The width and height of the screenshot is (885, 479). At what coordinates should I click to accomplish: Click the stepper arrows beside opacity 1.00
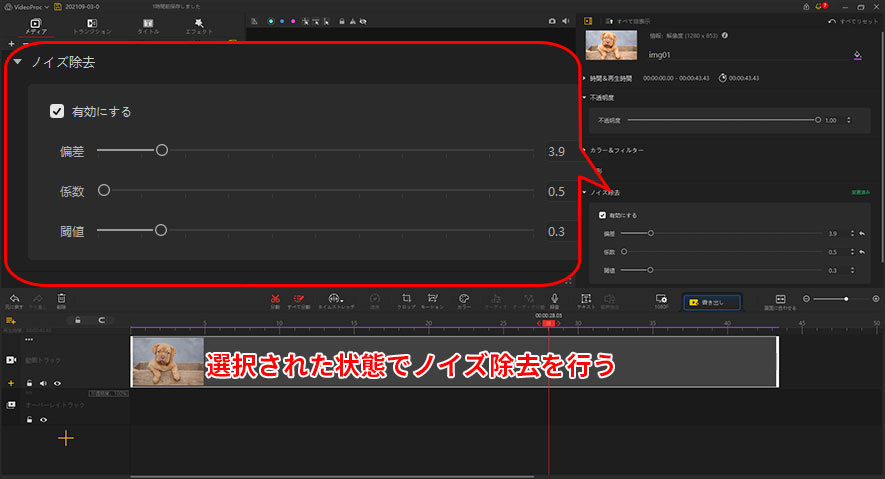[x=849, y=120]
